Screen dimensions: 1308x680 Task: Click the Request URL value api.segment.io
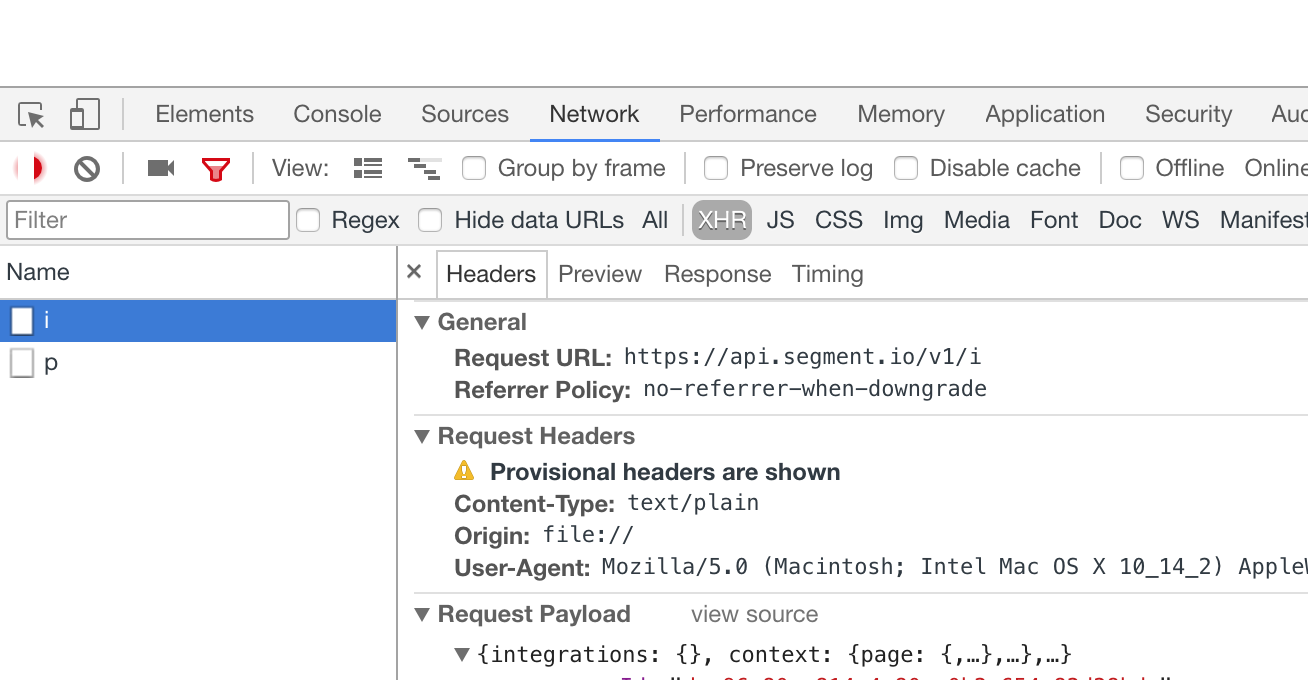coord(802,357)
